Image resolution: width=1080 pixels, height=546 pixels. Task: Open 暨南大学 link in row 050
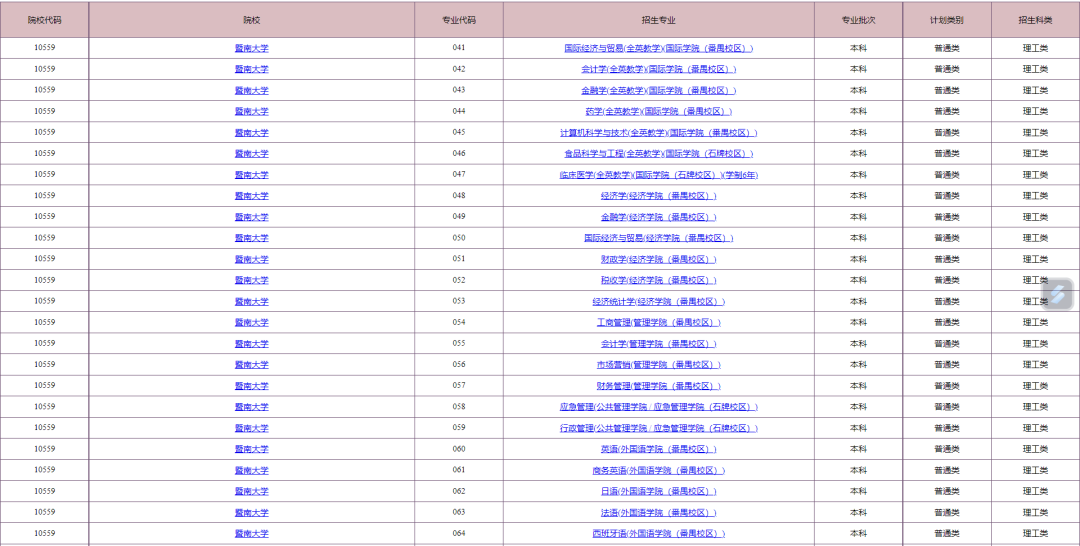pos(251,238)
